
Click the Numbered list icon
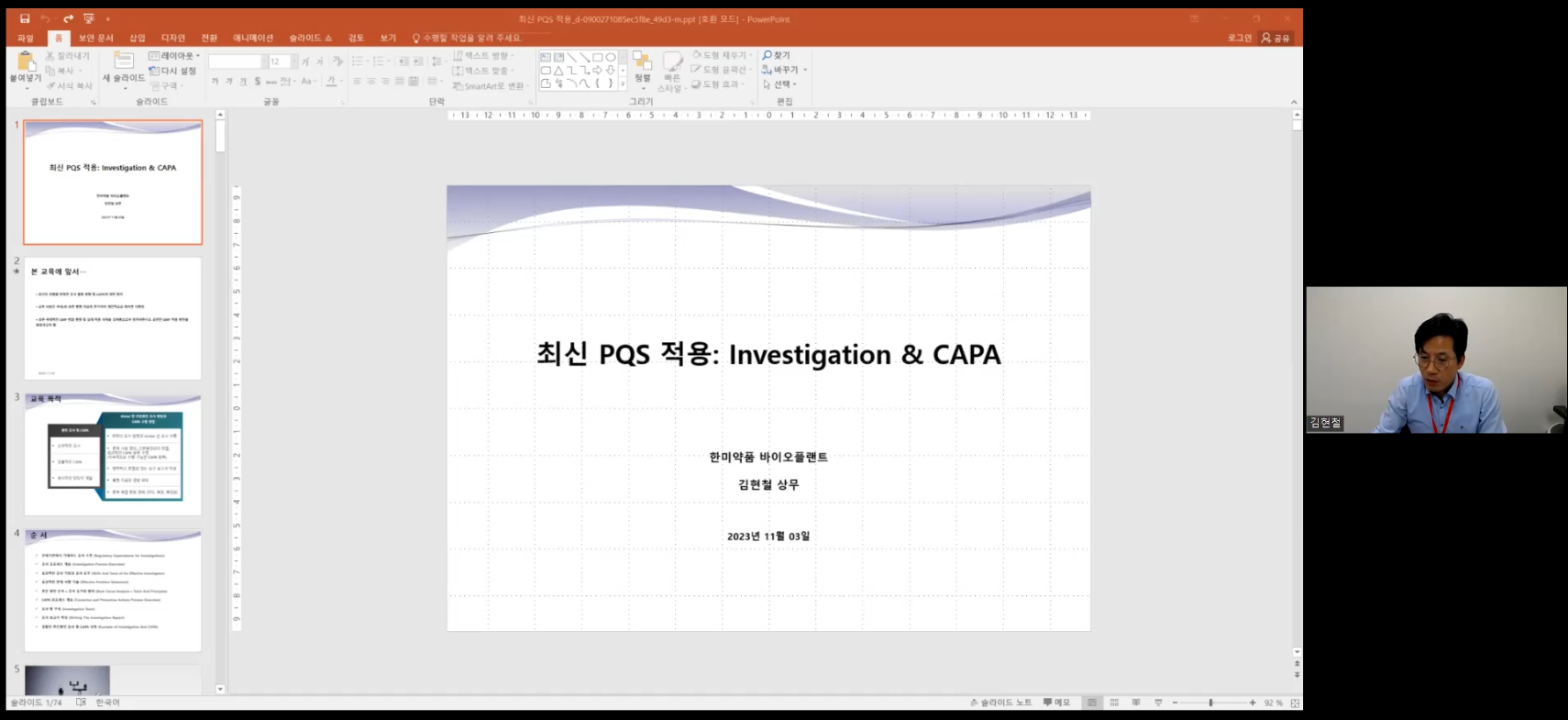[379, 61]
